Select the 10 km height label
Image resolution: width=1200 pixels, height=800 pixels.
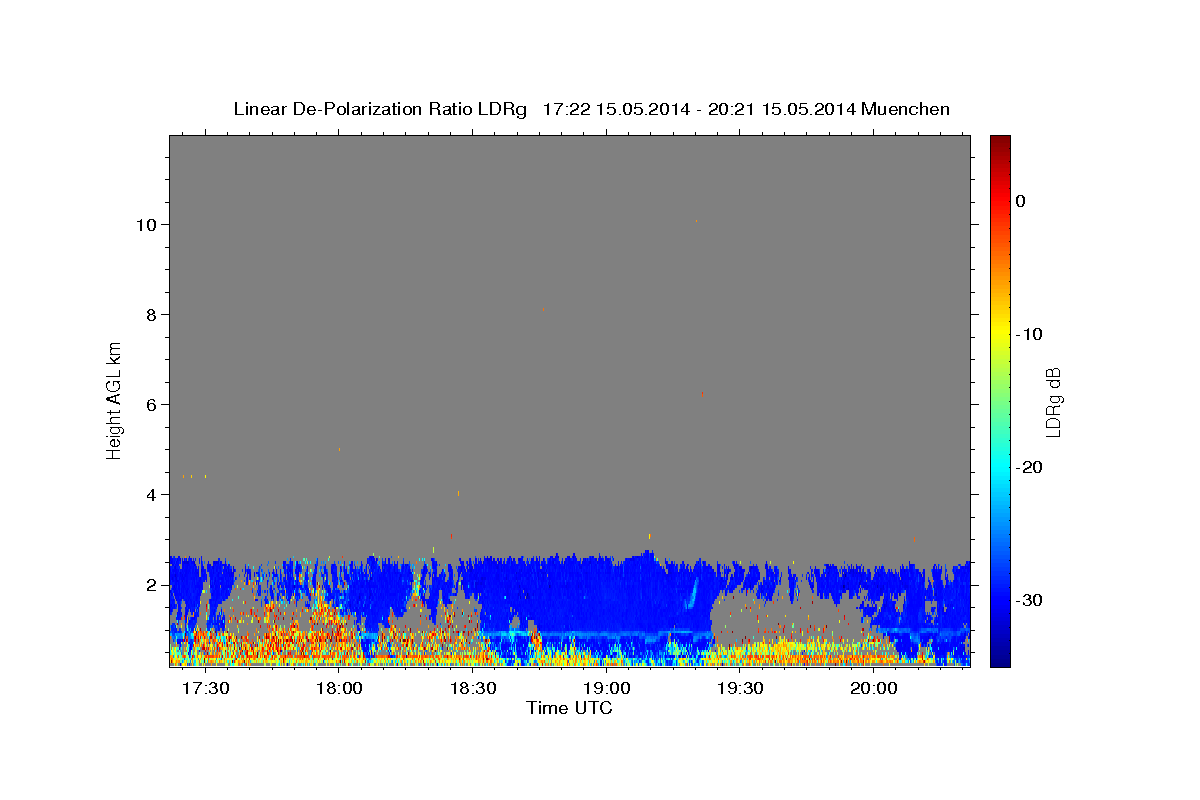pos(144,224)
